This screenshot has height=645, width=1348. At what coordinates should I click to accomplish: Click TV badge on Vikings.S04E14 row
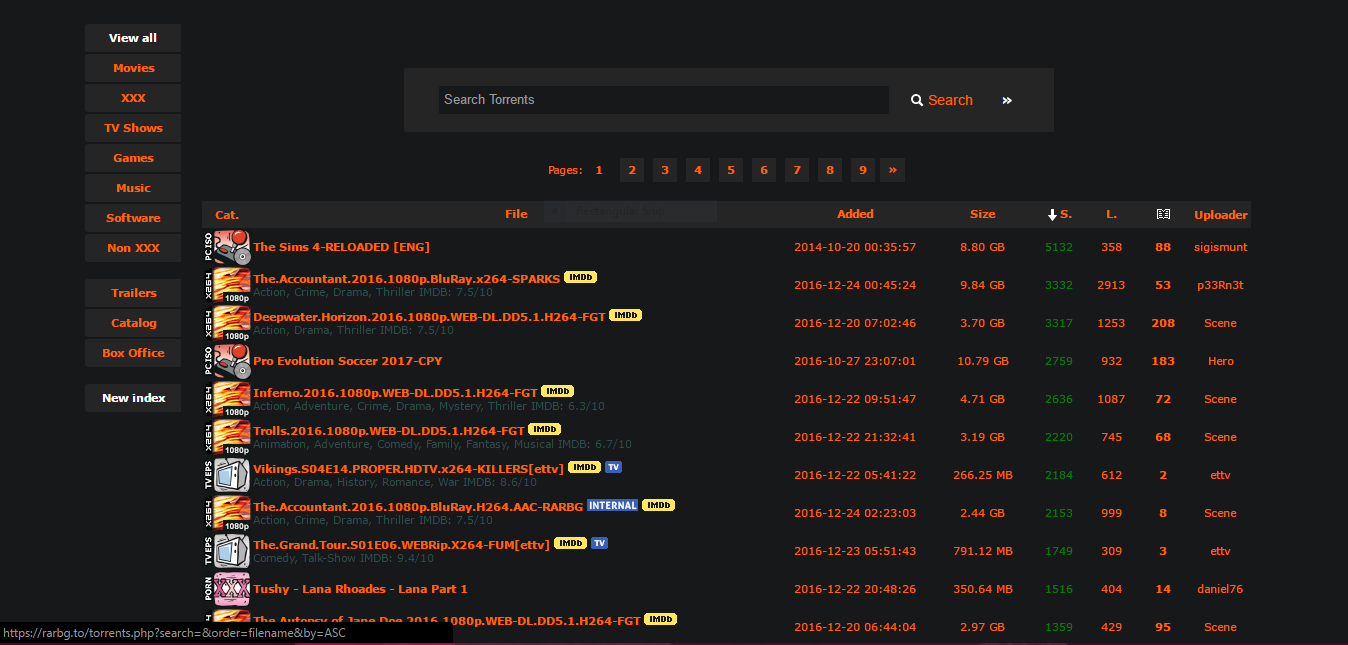(x=613, y=467)
